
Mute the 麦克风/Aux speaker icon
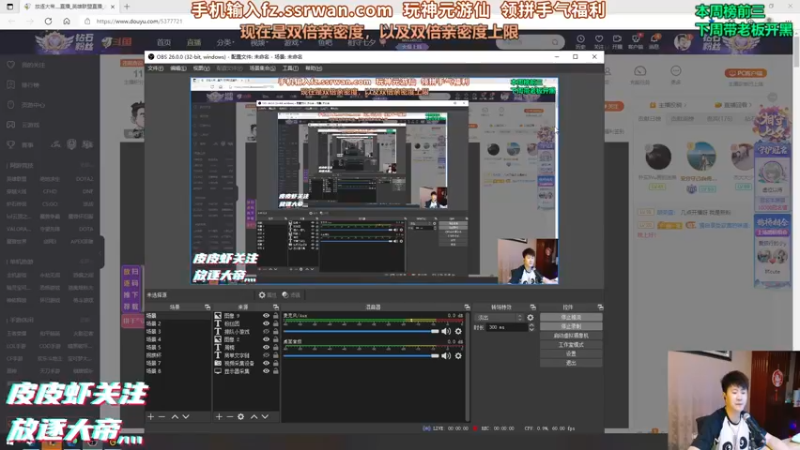point(446,331)
